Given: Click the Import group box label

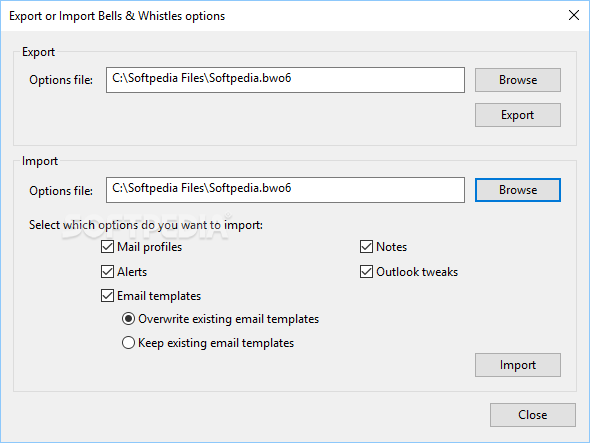Looking at the screenshot, I should (x=40, y=161).
